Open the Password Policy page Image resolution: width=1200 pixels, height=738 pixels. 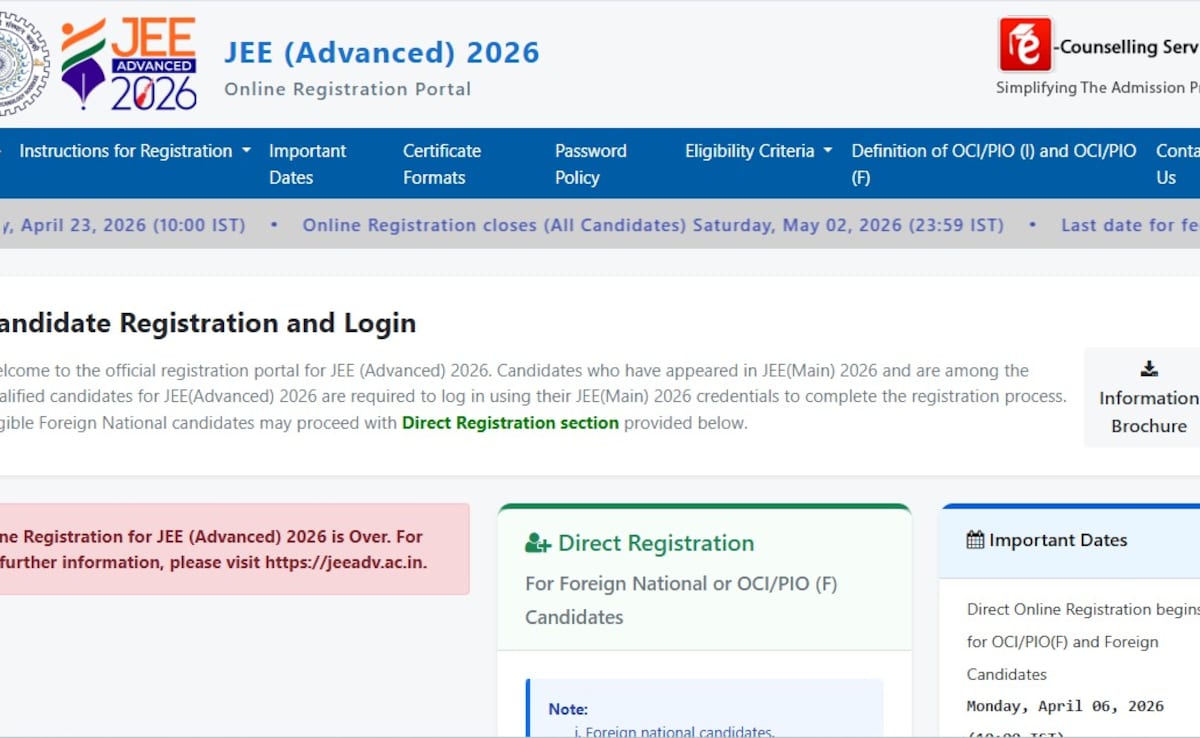(x=590, y=164)
